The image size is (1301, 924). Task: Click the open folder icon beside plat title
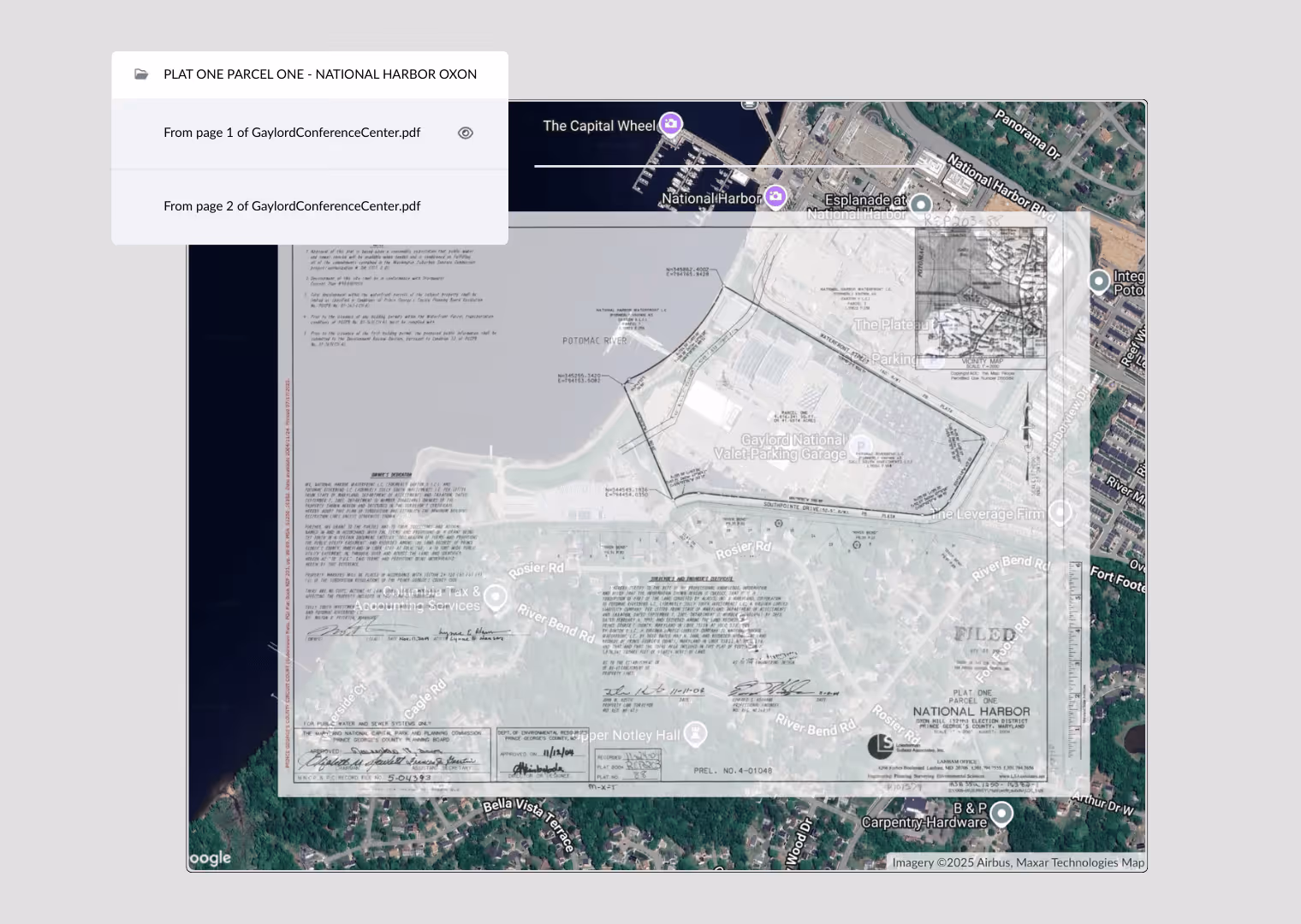(x=141, y=74)
